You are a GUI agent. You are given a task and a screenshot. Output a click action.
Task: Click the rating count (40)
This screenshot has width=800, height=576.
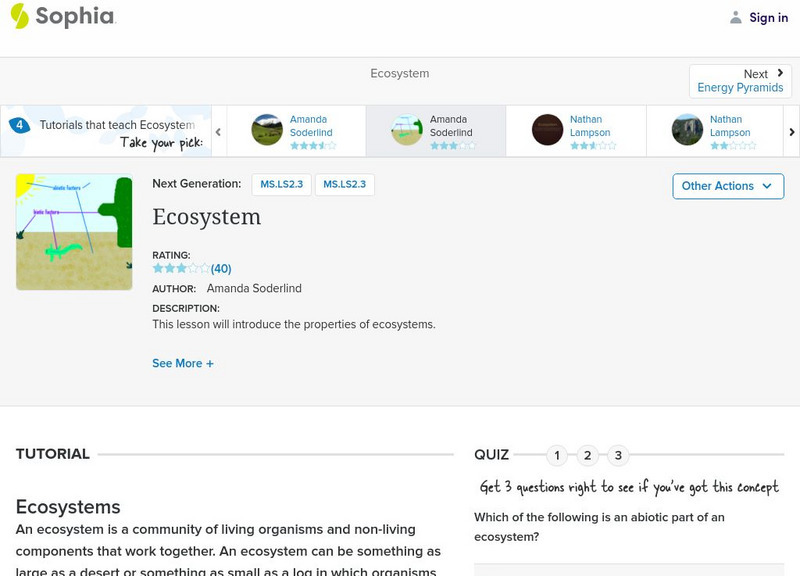(x=221, y=268)
